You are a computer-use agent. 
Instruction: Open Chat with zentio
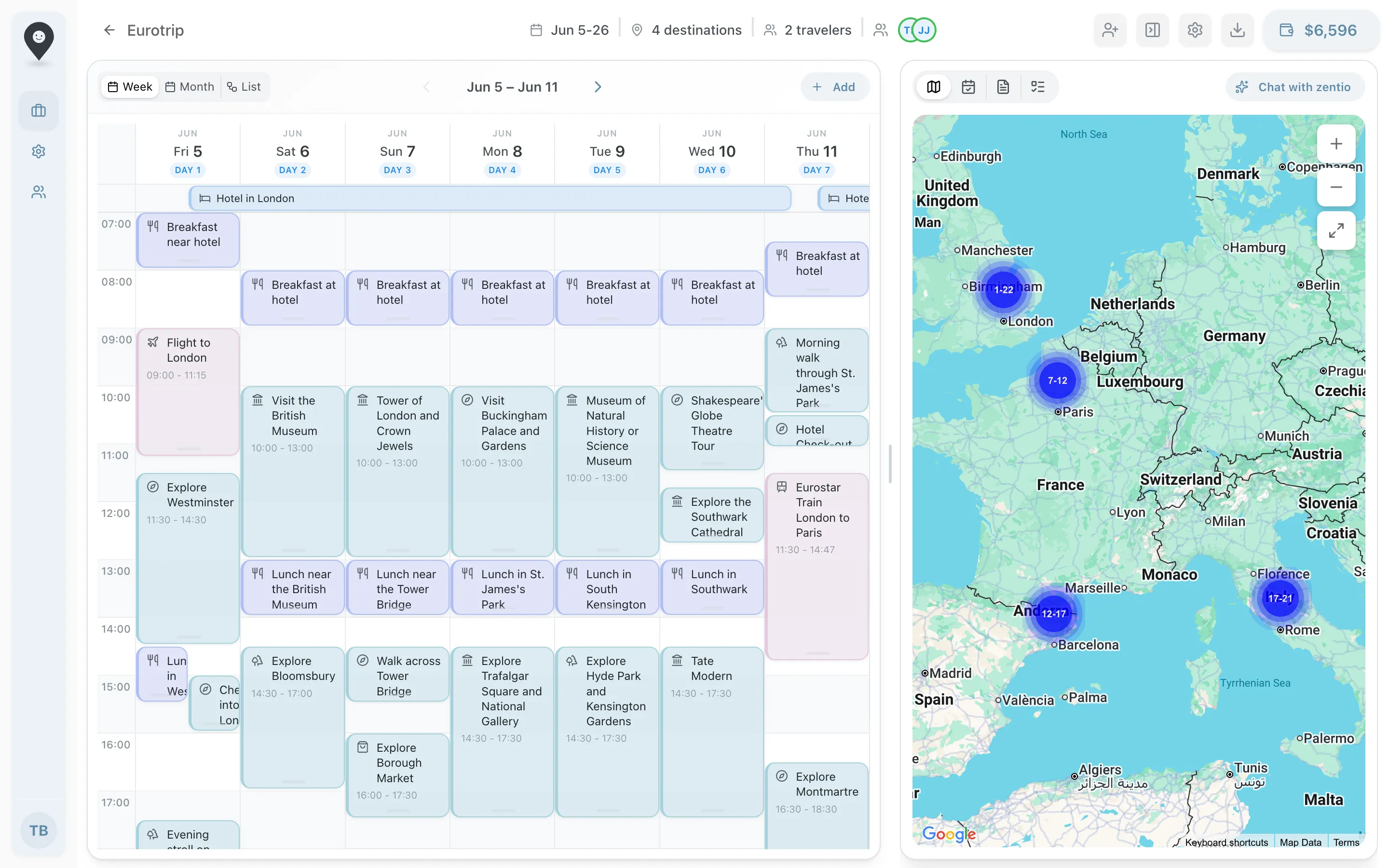pos(1295,87)
